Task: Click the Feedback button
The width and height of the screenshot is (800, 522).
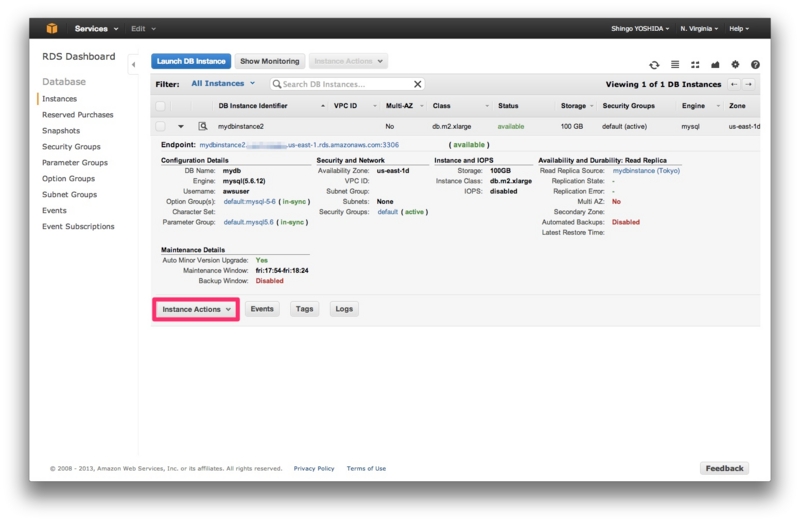Action: pos(724,468)
